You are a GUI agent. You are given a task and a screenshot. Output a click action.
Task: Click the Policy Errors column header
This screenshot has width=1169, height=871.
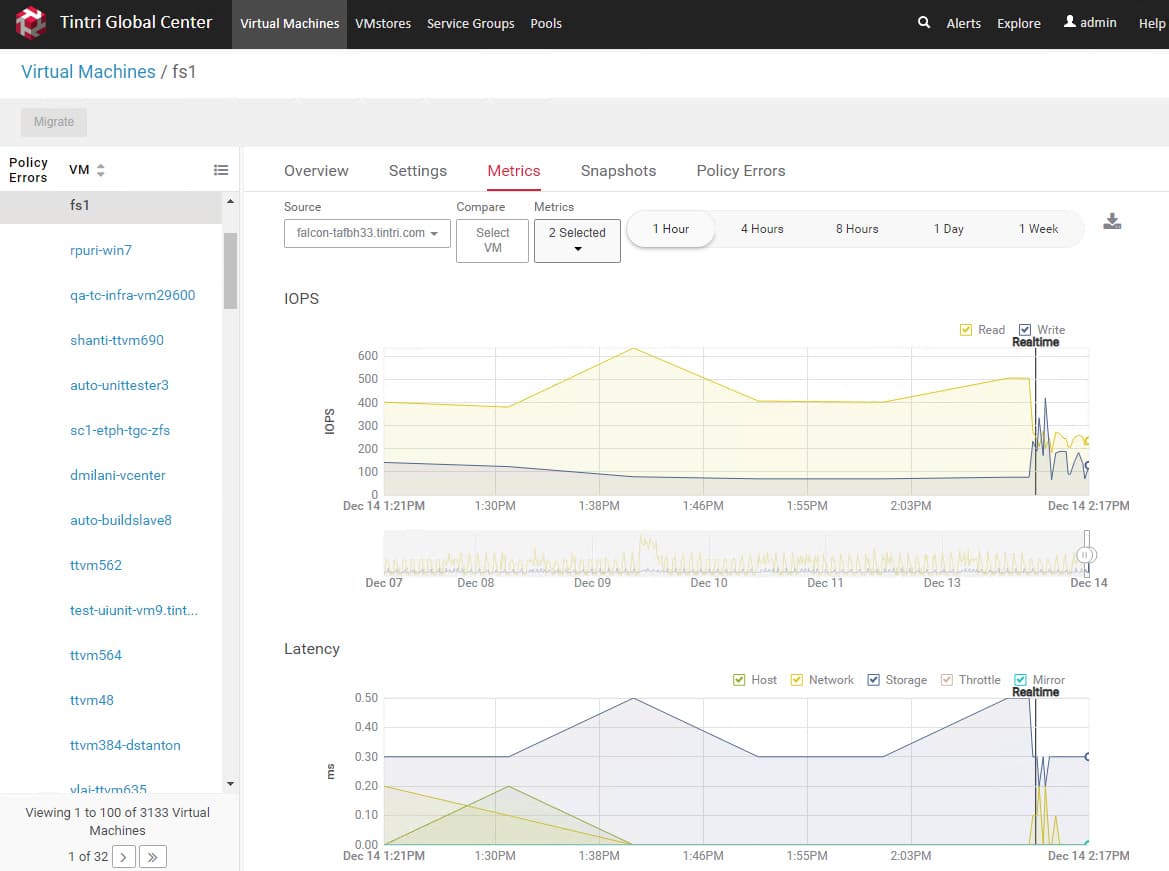click(28, 170)
